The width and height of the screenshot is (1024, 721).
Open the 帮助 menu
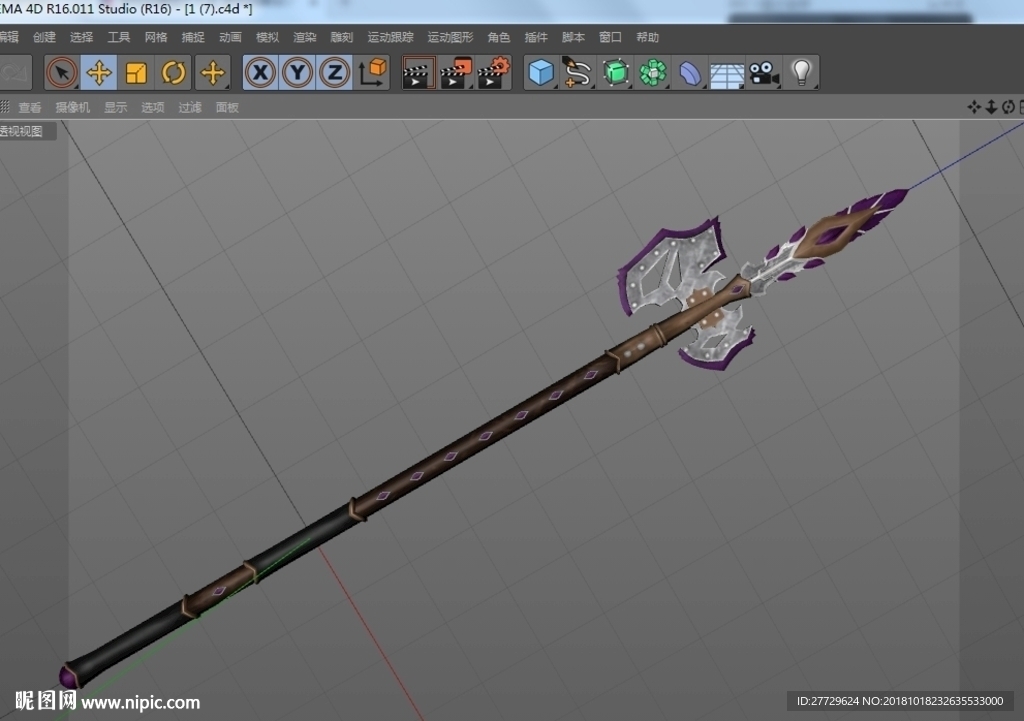tap(648, 37)
